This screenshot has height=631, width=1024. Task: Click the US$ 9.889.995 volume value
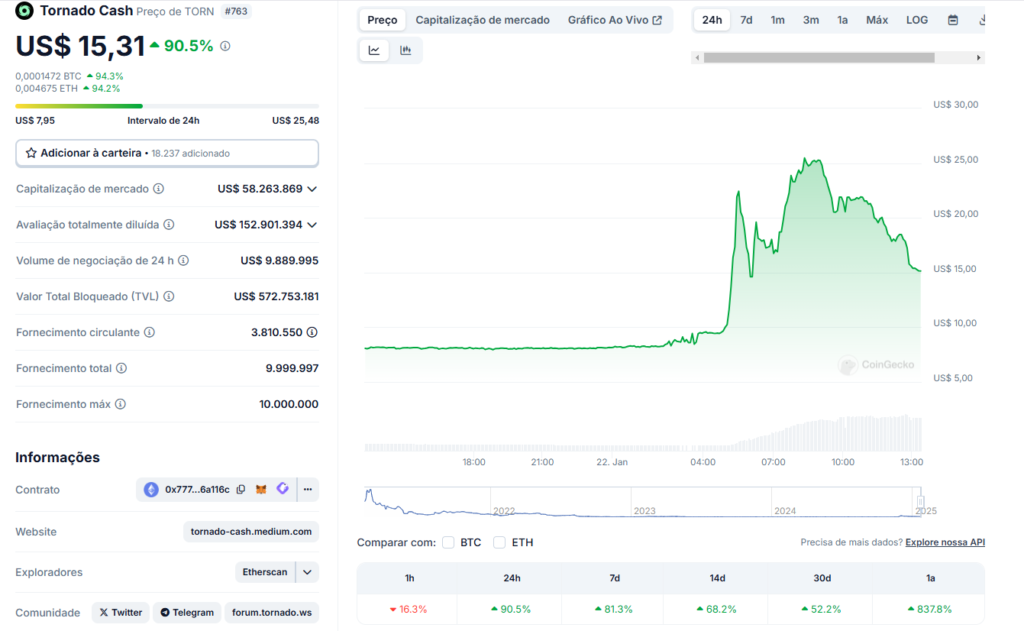280,261
